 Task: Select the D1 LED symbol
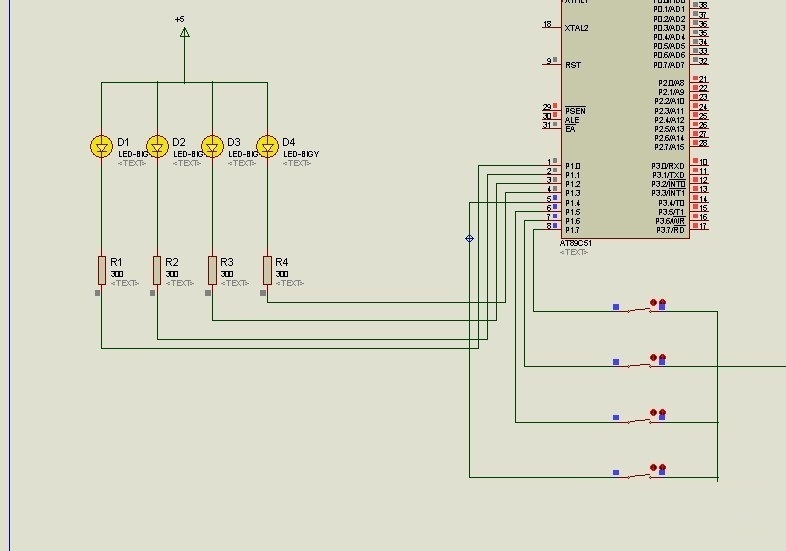pyautogui.click(x=101, y=147)
